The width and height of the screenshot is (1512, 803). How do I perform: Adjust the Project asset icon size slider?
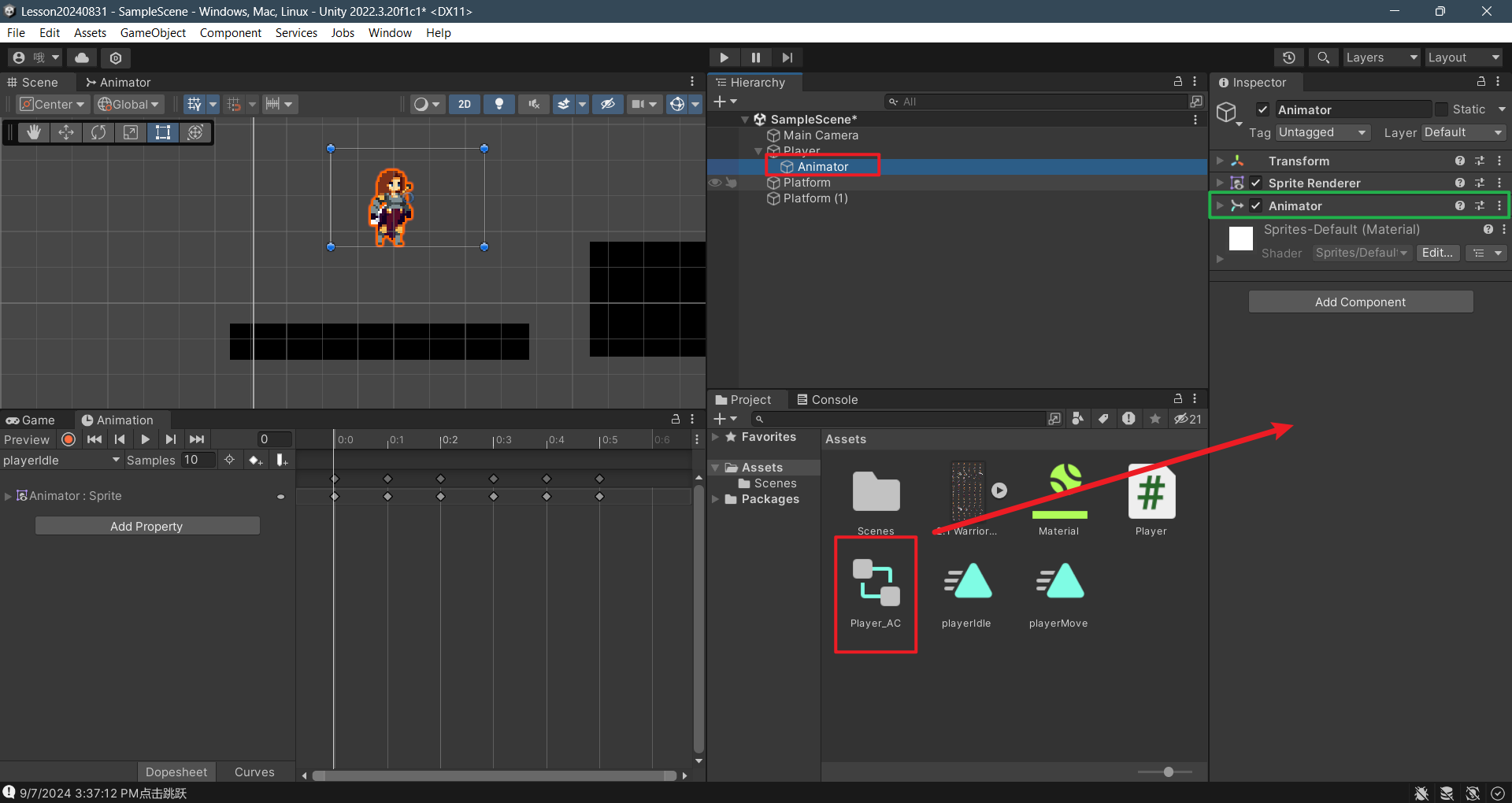coord(1168,772)
